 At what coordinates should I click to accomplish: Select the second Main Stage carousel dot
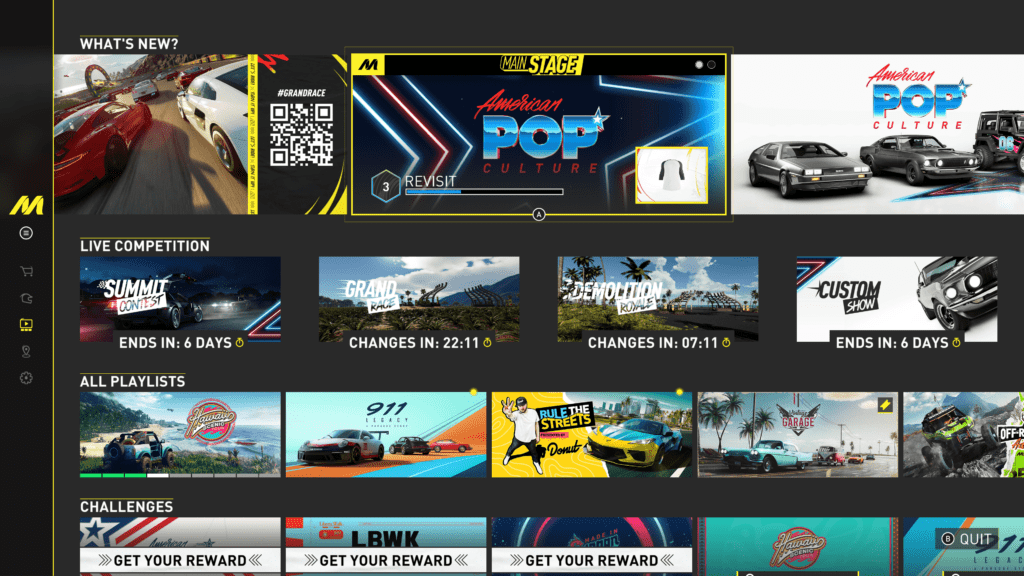(x=712, y=65)
